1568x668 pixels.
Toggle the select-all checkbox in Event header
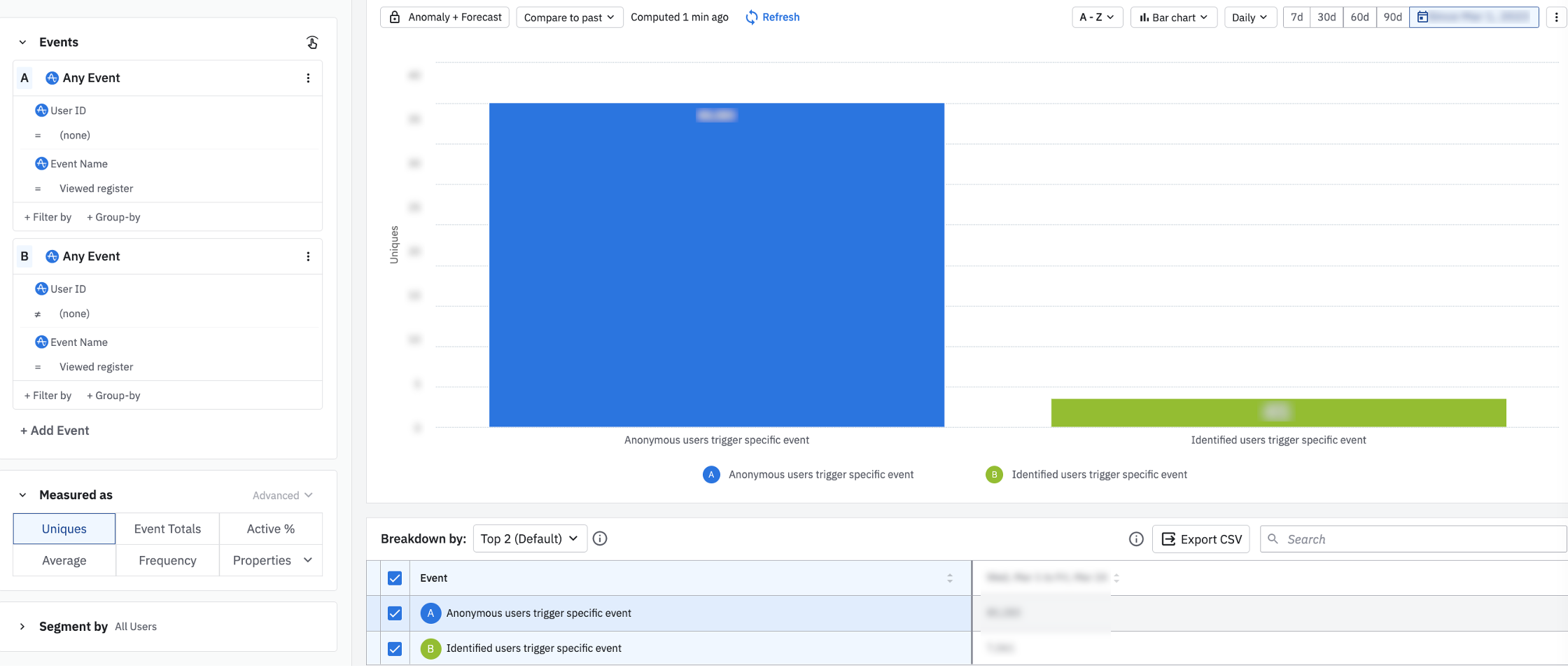click(x=395, y=578)
